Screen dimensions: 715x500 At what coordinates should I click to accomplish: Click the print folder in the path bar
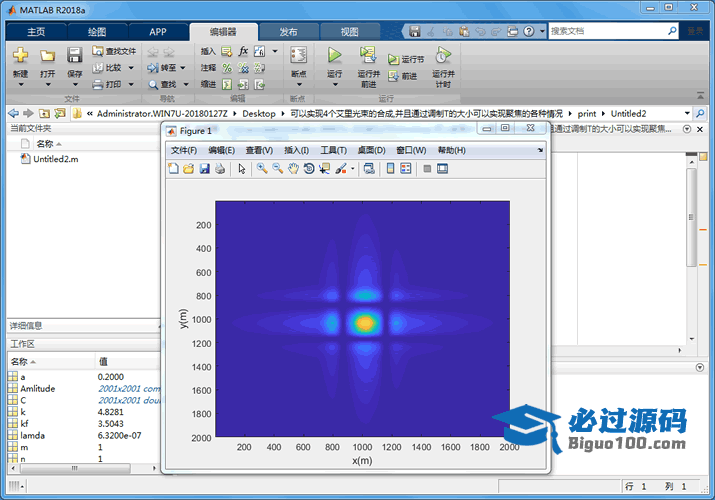pos(587,113)
